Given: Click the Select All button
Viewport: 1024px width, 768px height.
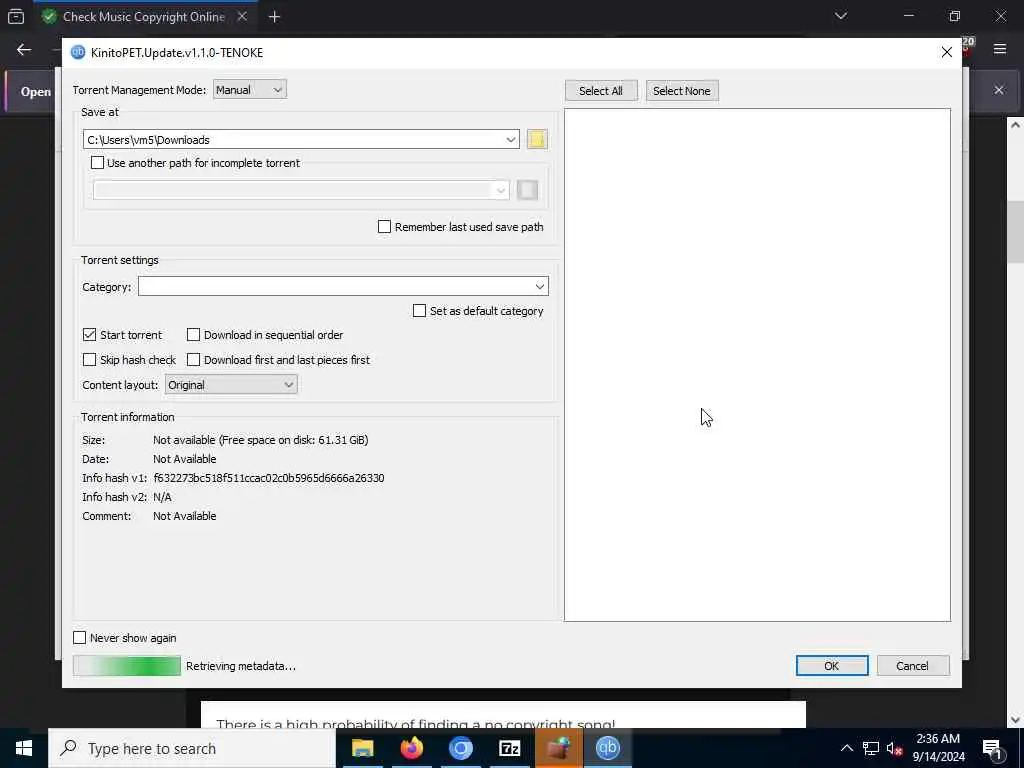Looking at the screenshot, I should coord(601,91).
